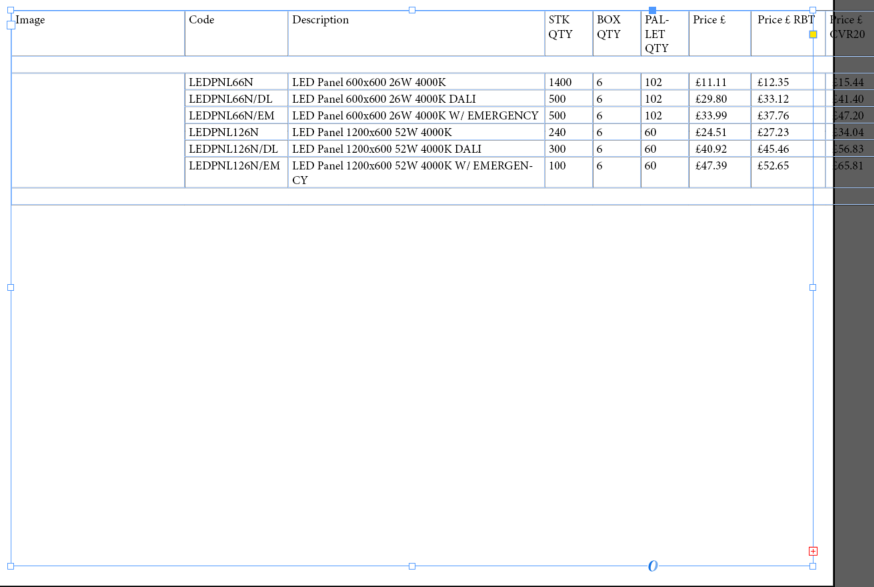Screen dimensions: 874x587
Task: Click the blue italic zero on bottom edge
Action: click(653, 566)
